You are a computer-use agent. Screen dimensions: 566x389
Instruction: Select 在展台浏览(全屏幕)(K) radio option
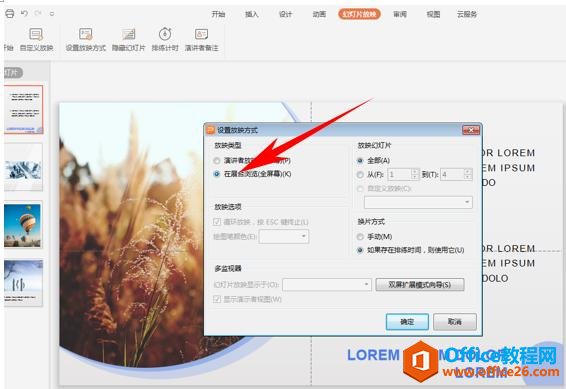(217, 174)
